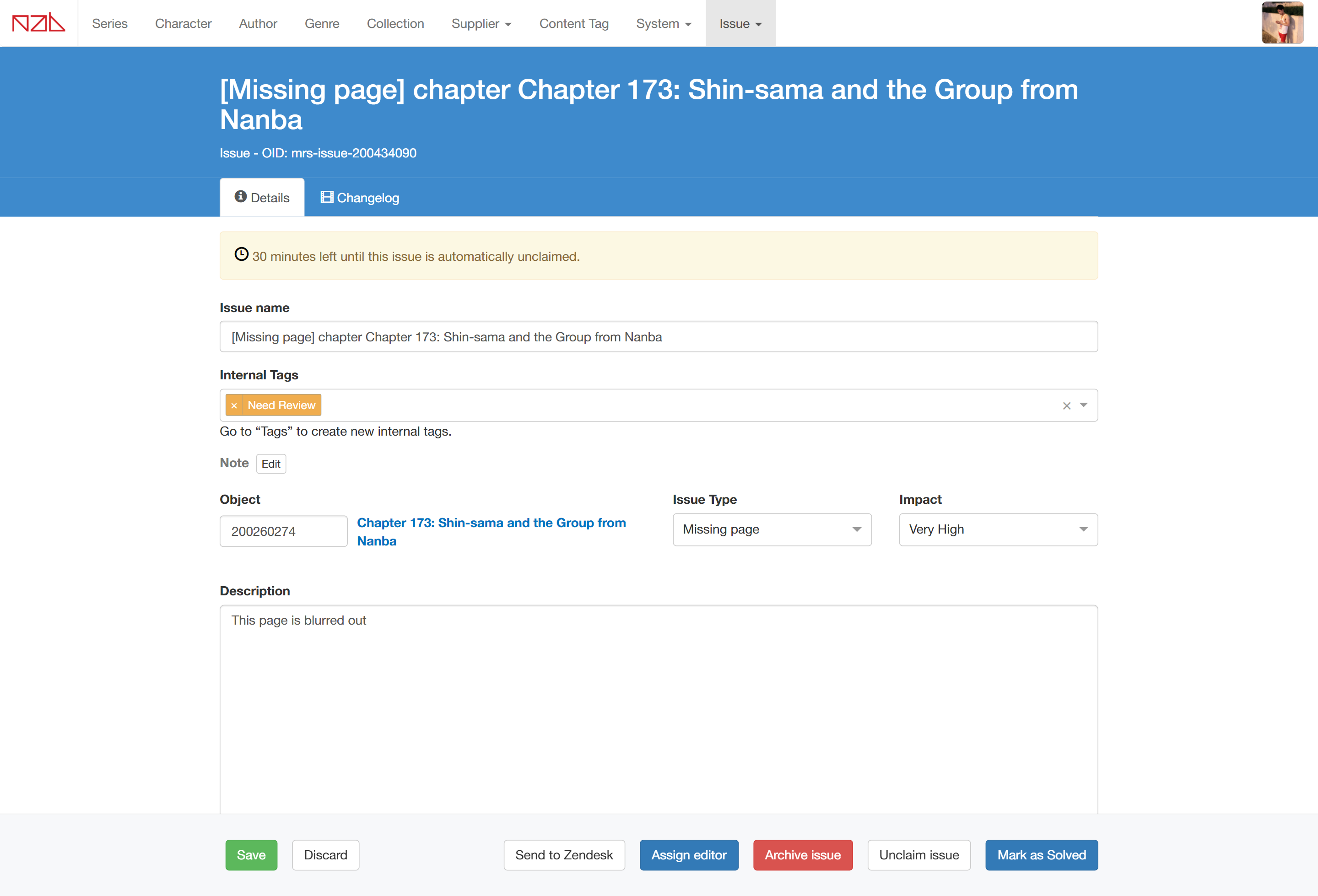Remove the Need Review tag
The height and width of the screenshot is (896, 1318).
point(234,405)
